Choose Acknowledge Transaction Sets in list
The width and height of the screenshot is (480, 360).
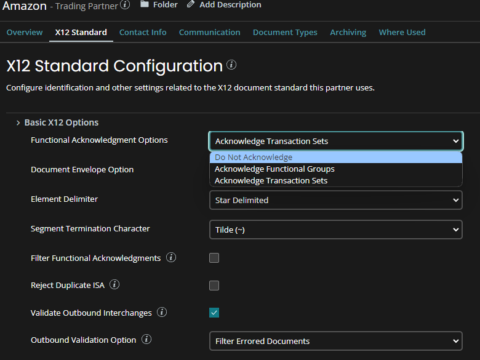point(336,181)
